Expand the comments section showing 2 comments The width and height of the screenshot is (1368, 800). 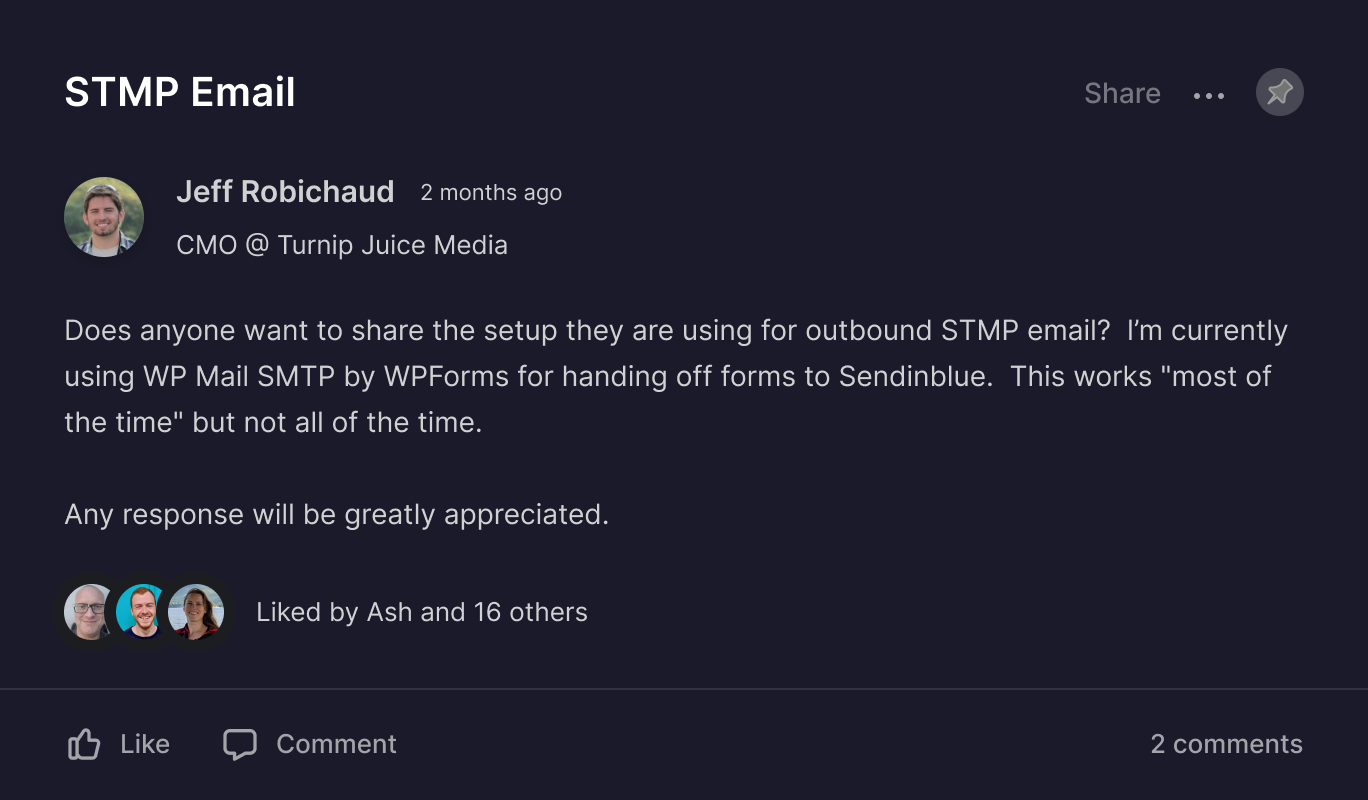[1227, 744]
